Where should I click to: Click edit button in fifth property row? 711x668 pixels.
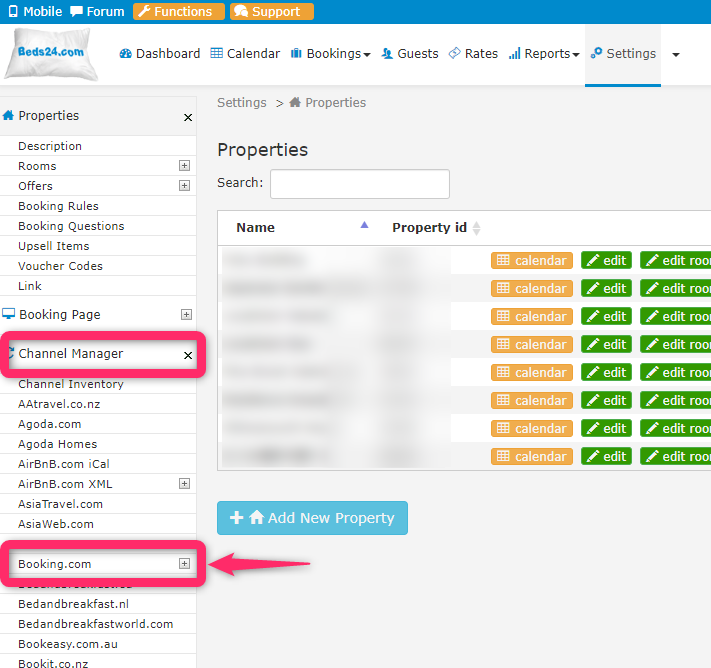(x=606, y=372)
